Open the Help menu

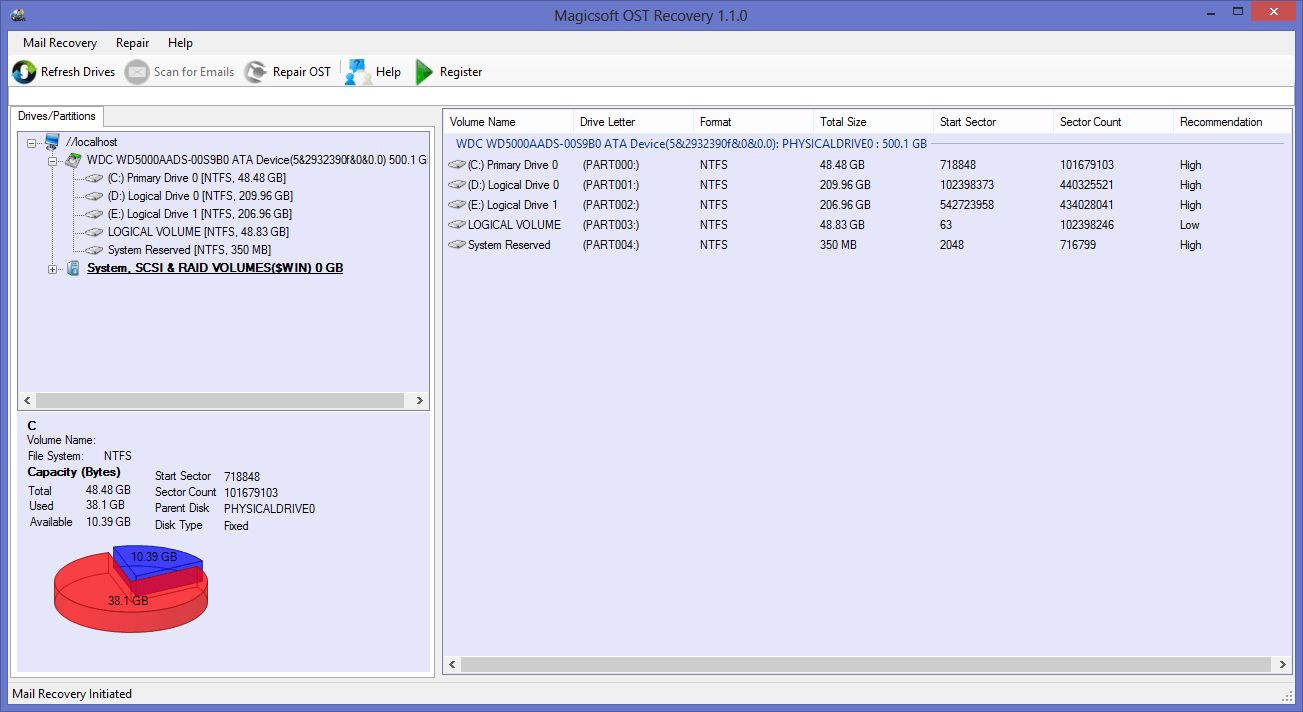pos(180,42)
